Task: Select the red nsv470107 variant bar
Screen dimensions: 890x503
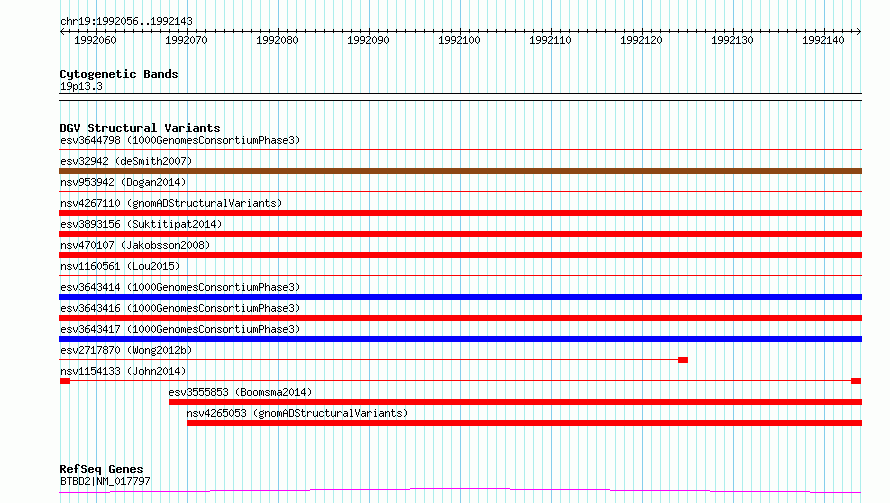Action: pyautogui.click(x=460, y=255)
